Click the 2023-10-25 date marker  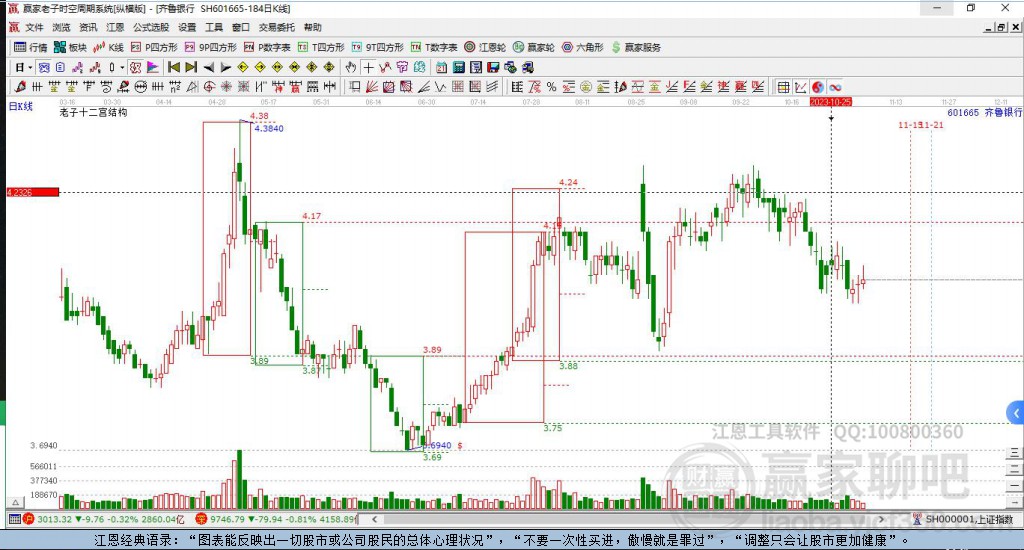[831, 102]
